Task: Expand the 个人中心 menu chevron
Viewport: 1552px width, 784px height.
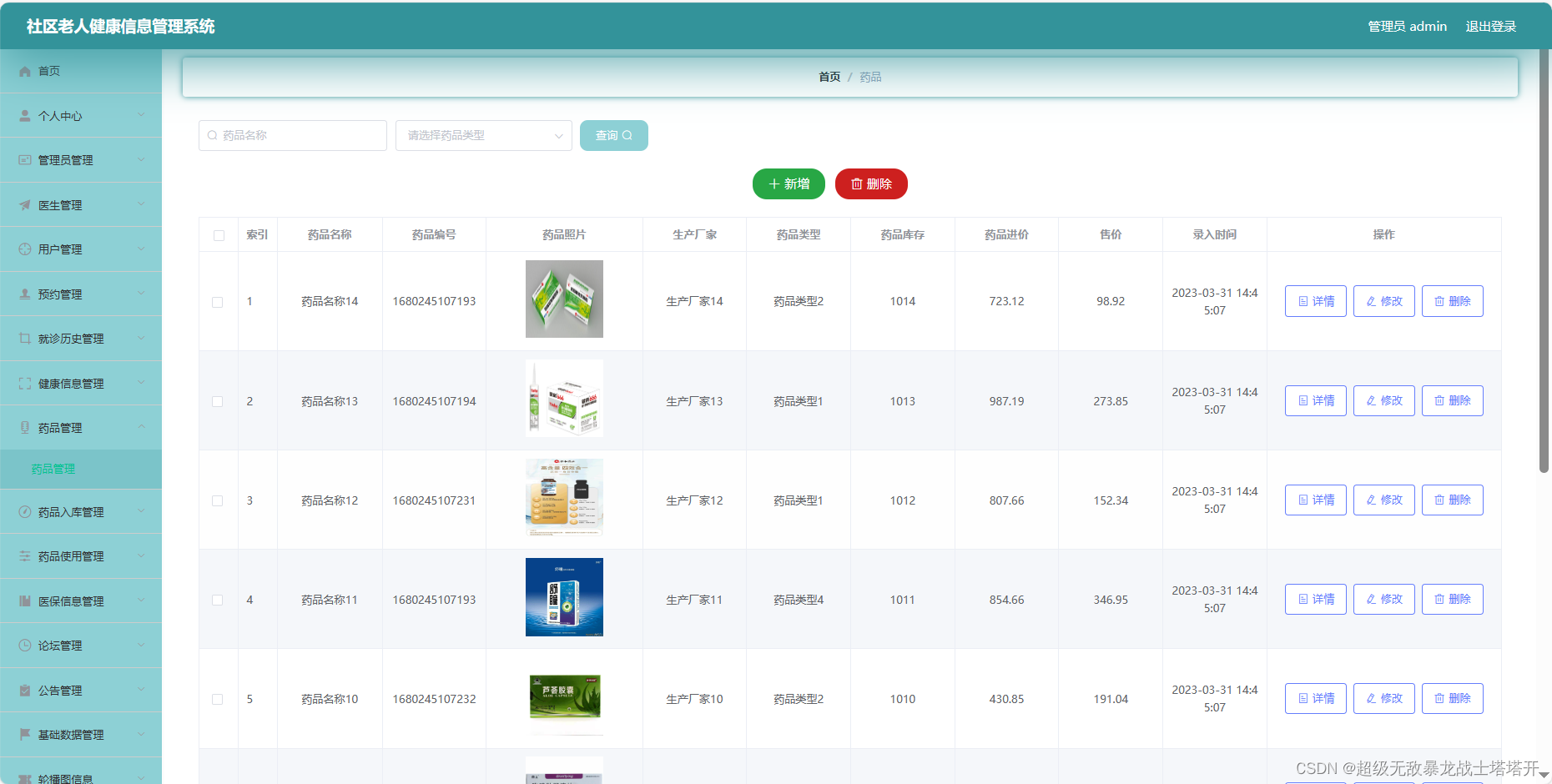Action: click(x=141, y=115)
